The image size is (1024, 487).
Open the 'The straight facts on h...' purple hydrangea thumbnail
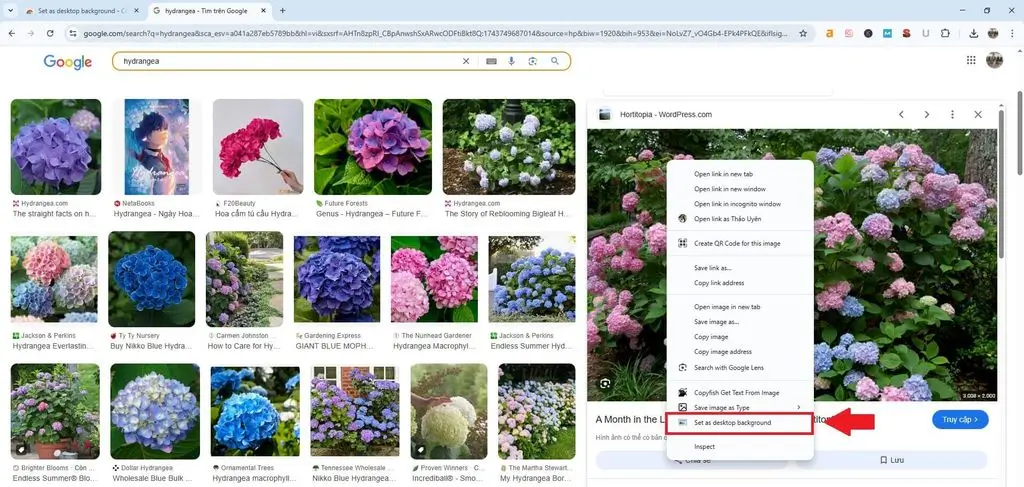[56, 146]
